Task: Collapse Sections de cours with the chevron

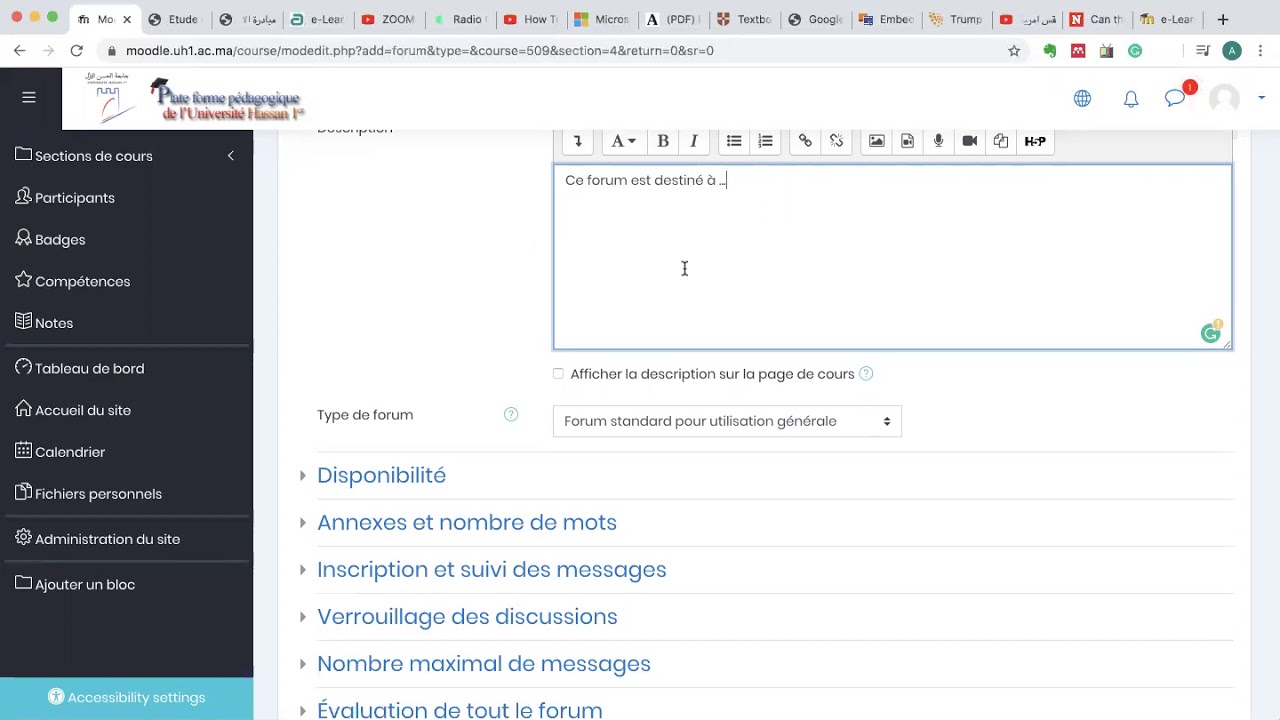Action: pyautogui.click(x=231, y=156)
